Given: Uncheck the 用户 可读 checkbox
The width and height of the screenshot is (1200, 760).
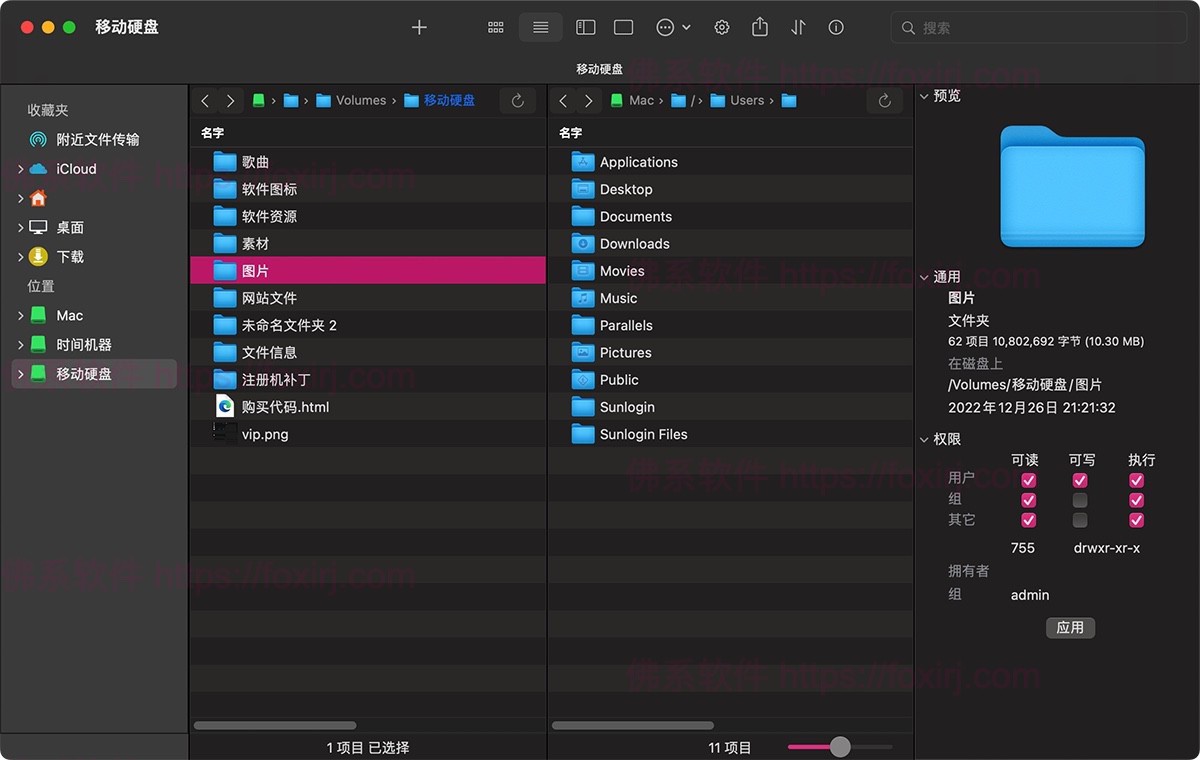Looking at the screenshot, I should [1028, 480].
